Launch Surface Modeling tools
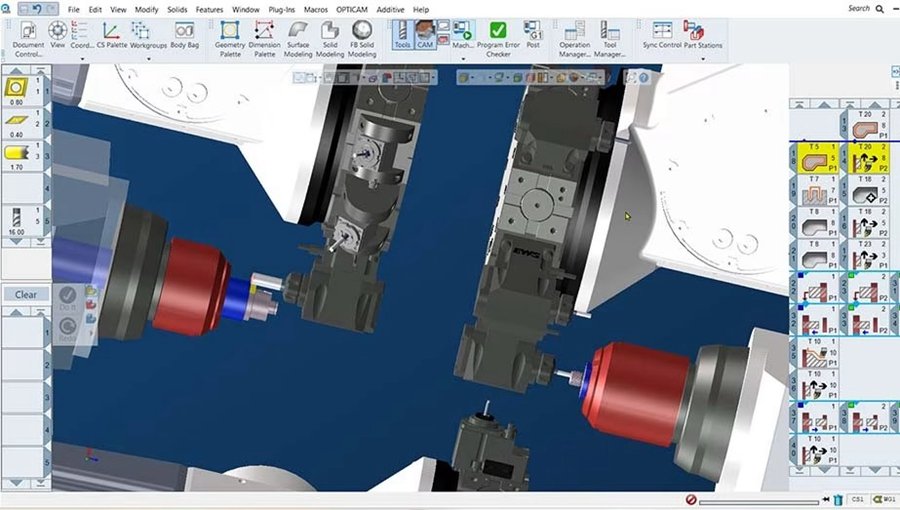The image size is (900, 510). (298, 38)
